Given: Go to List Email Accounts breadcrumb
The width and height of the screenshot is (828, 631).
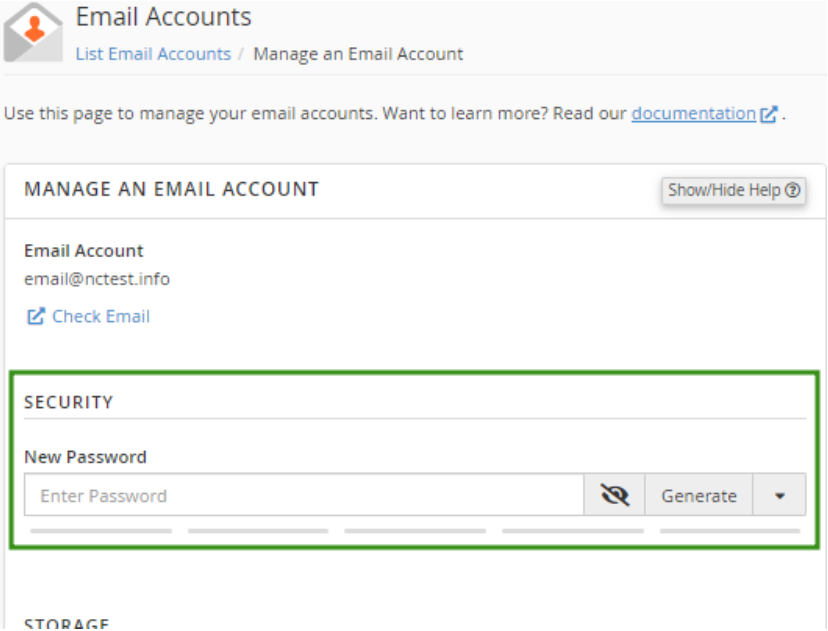Looking at the screenshot, I should 153,54.
